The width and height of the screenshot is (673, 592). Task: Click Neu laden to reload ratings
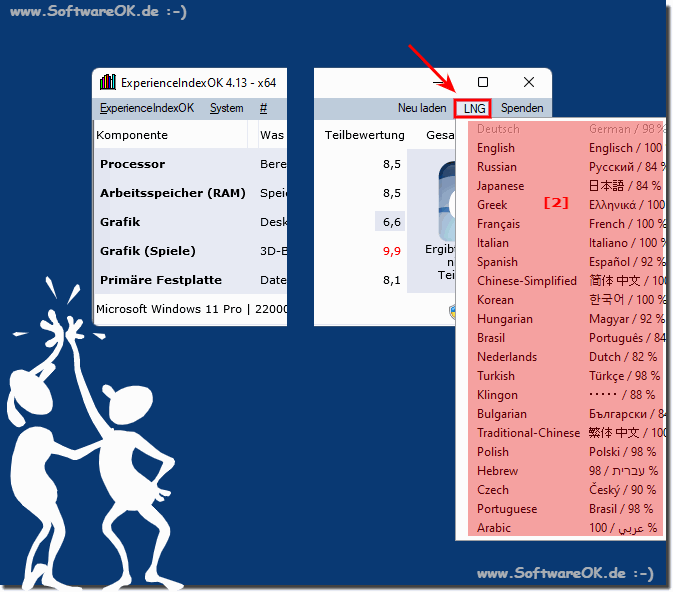pos(422,108)
